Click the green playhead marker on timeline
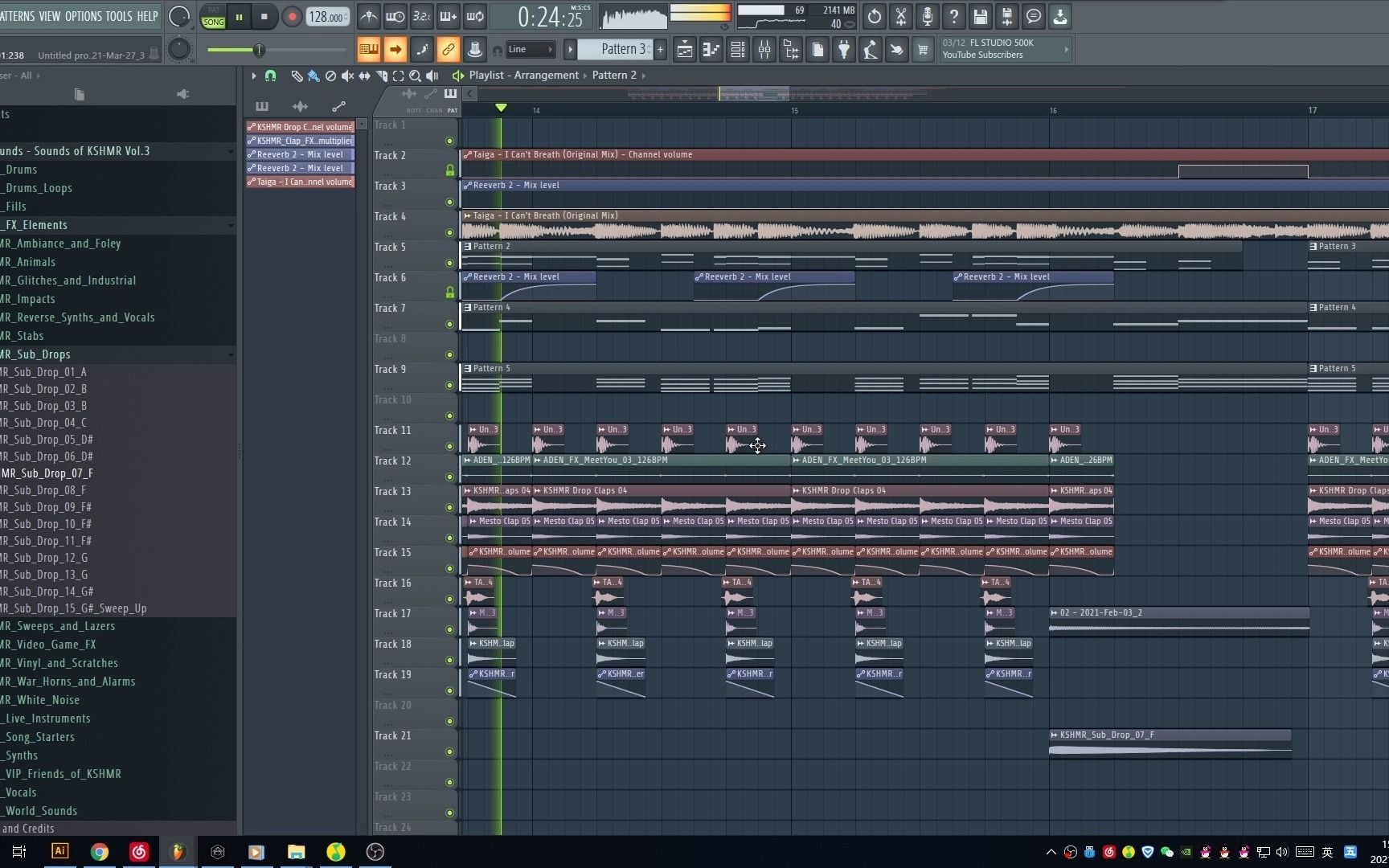The width and height of the screenshot is (1389, 868). (501, 108)
